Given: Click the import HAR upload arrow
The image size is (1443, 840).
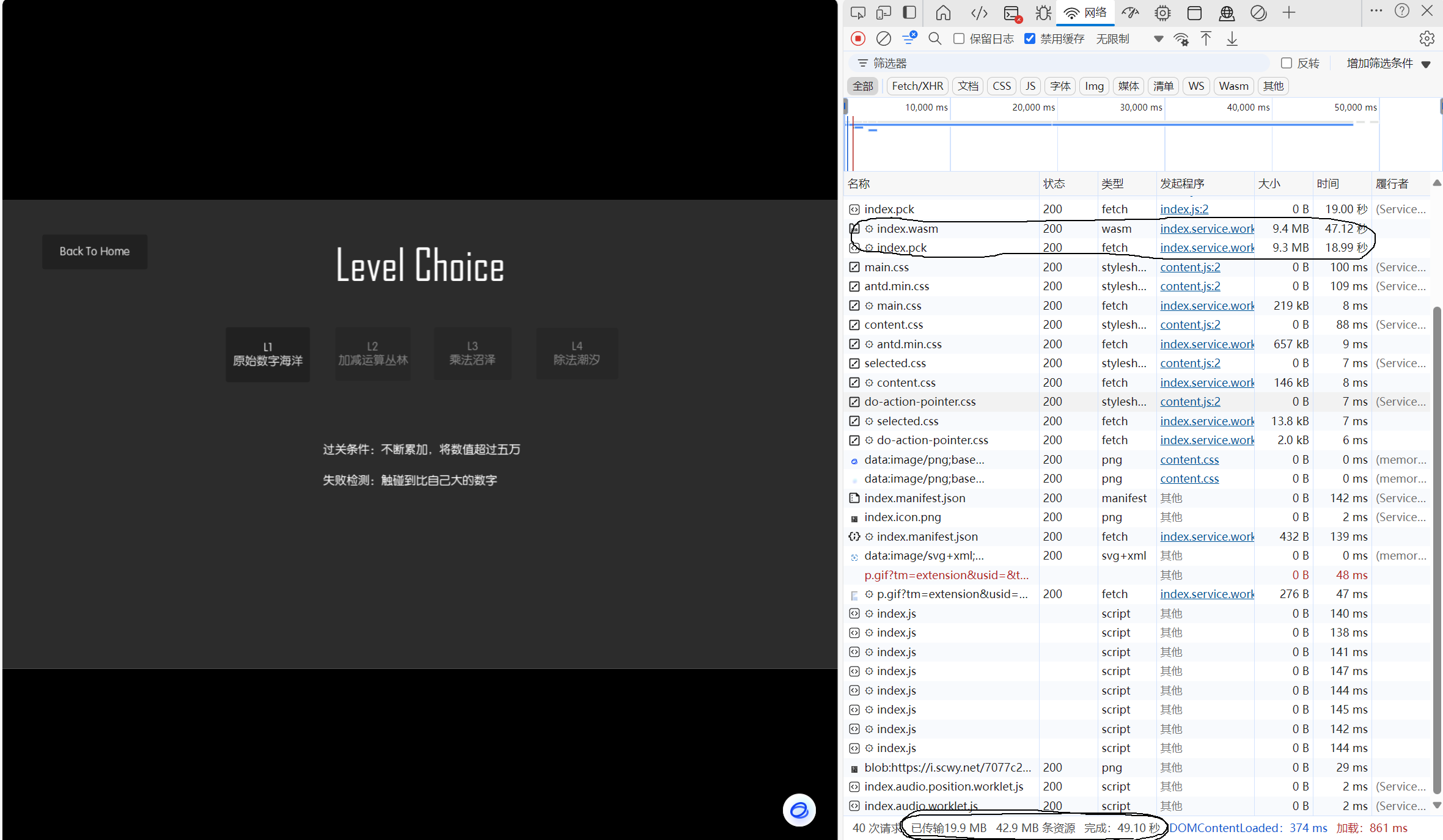Looking at the screenshot, I should tap(1206, 38).
